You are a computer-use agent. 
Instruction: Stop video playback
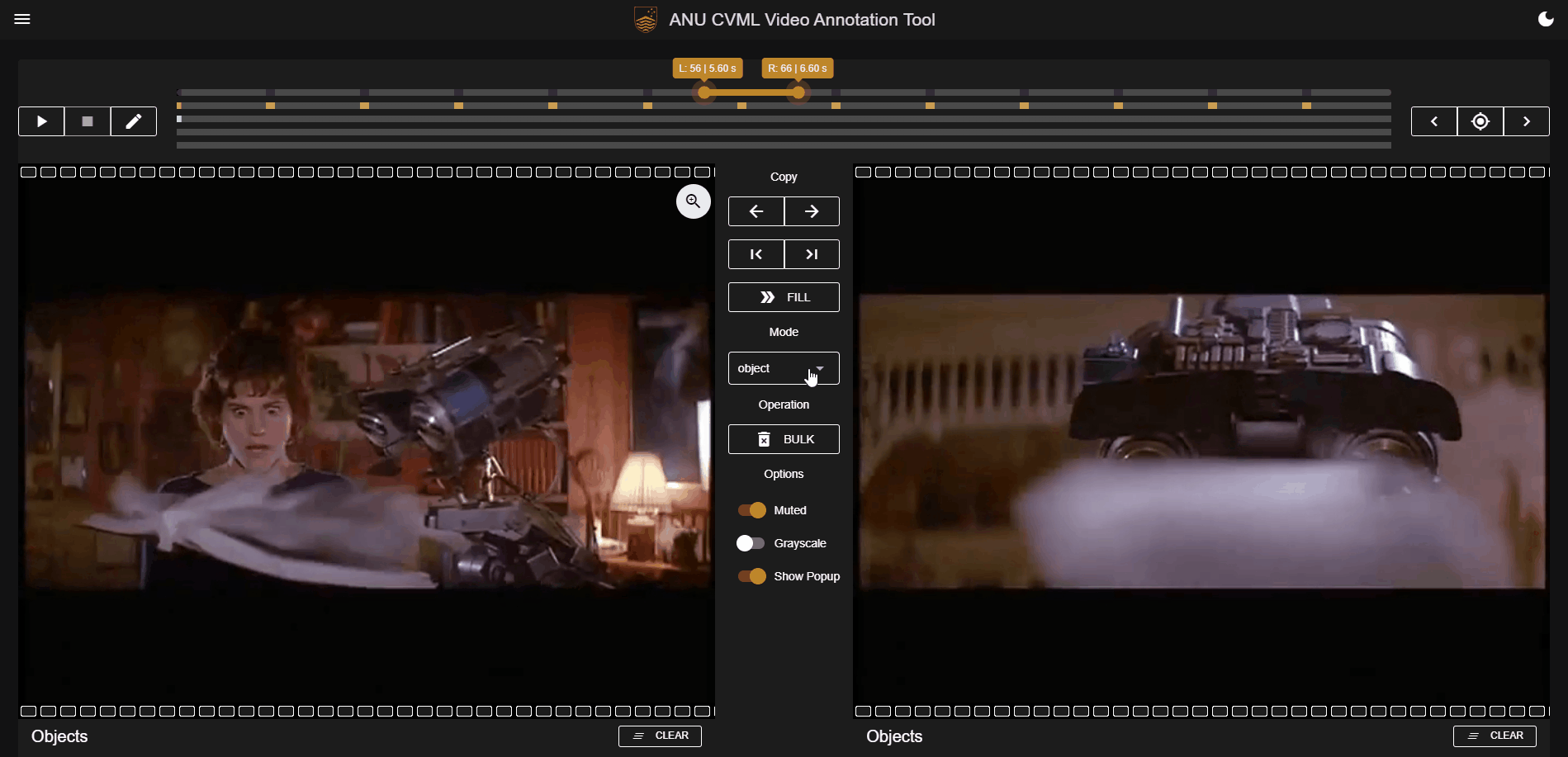[x=88, y=121]
